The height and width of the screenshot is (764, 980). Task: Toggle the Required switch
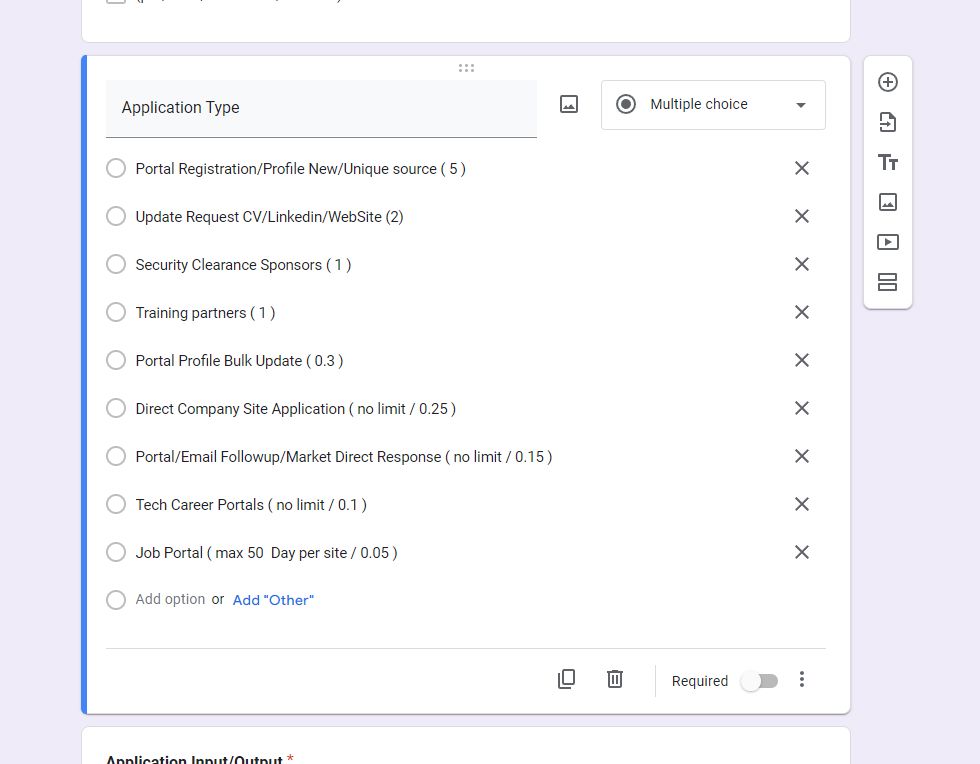point(759,681)
